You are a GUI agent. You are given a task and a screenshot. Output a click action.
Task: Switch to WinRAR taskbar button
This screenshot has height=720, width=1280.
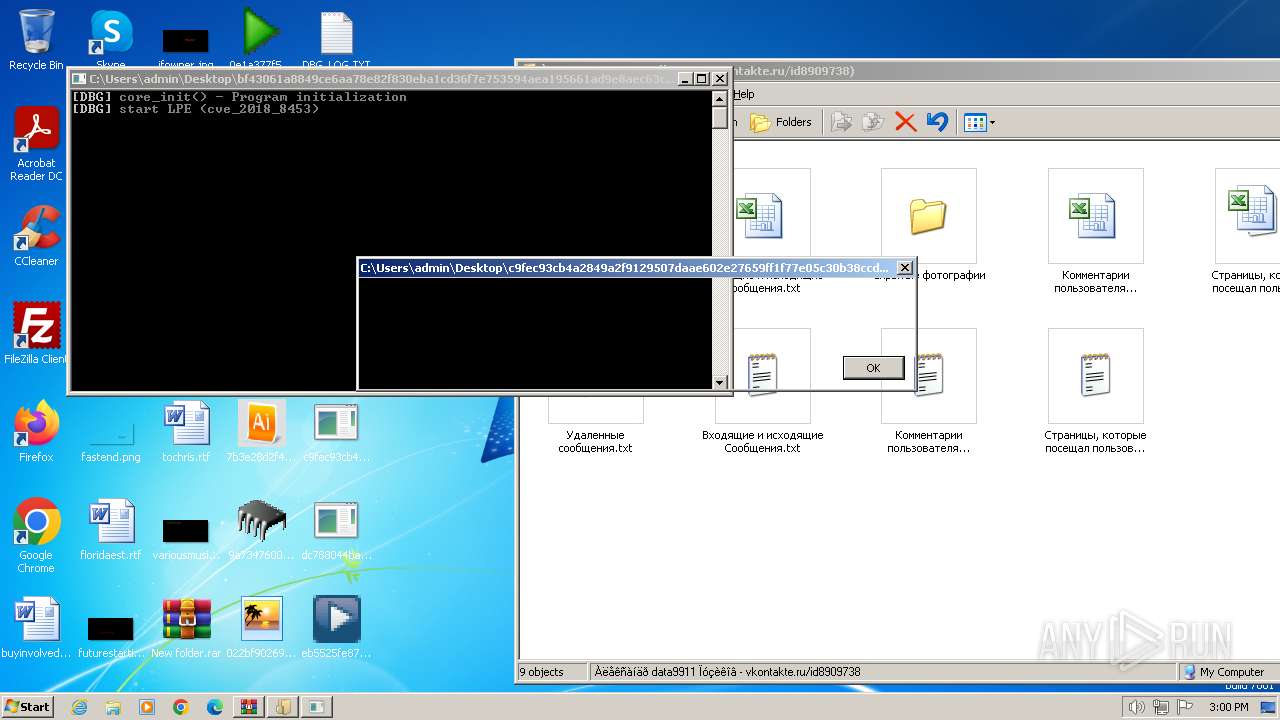pos(249,707)
